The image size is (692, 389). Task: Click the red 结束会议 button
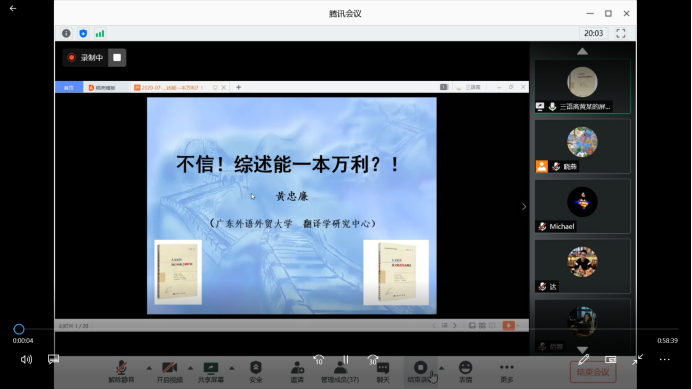tap(593, 372)
